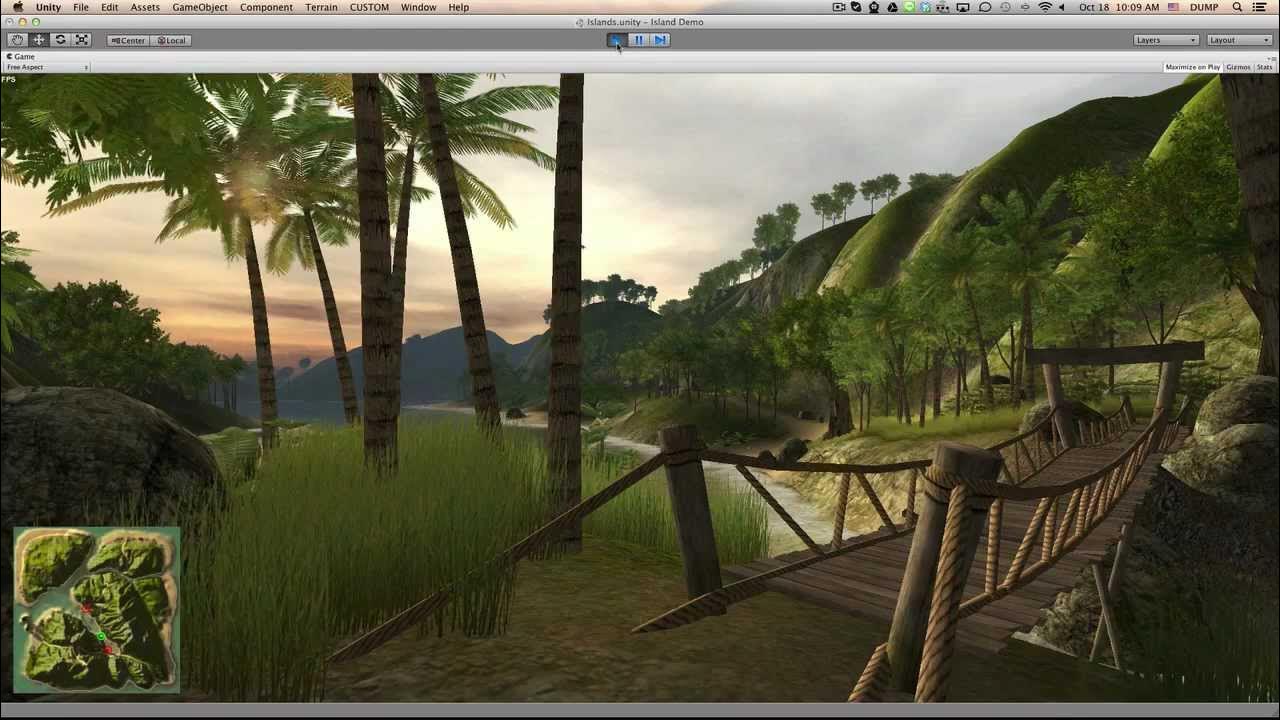Click the chat bubble menu bar icon
The image size is (1280, 720).
(x=985, y=7)
